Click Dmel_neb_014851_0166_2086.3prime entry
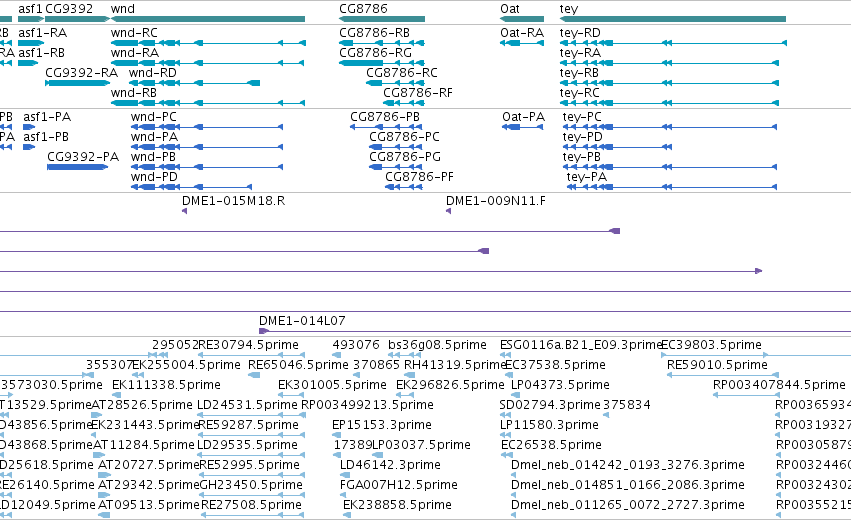The height and width of the screenshot is (520, 851). [x=628, y=485]
